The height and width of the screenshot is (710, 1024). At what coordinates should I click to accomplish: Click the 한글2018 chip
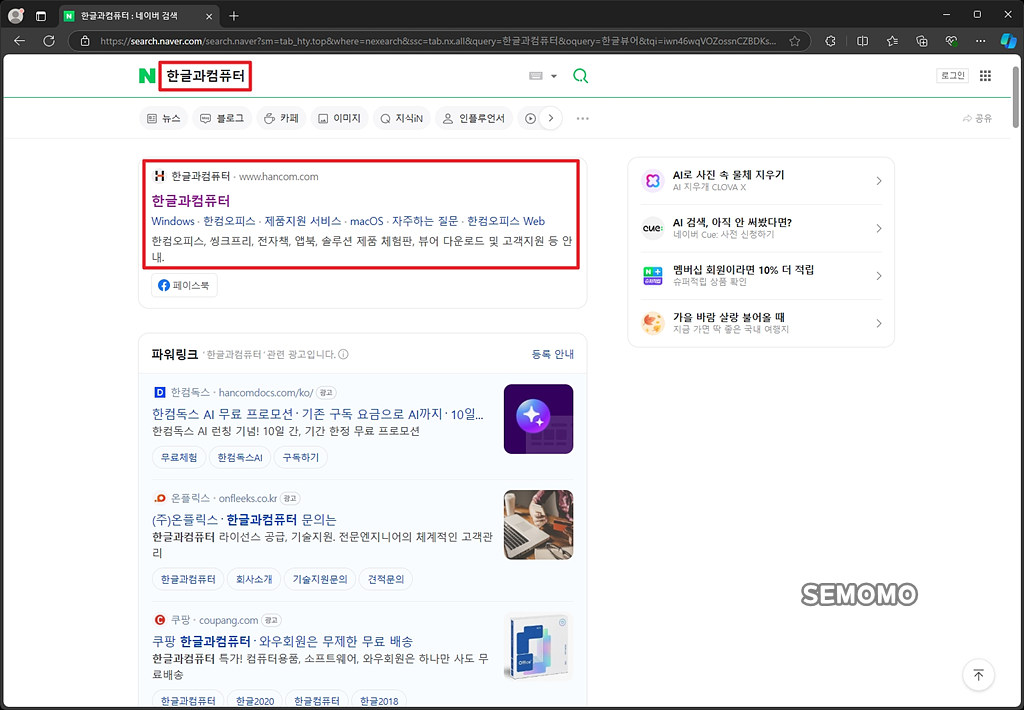(x=379, y=700)
